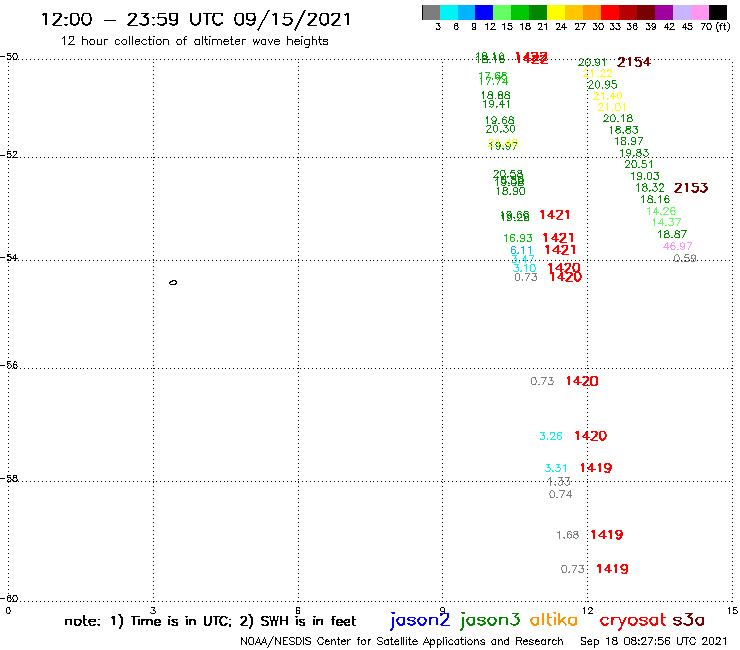Screen dimensions: 740x650
Task: Click the cyan value 3.26
Action: coord(551,436)
